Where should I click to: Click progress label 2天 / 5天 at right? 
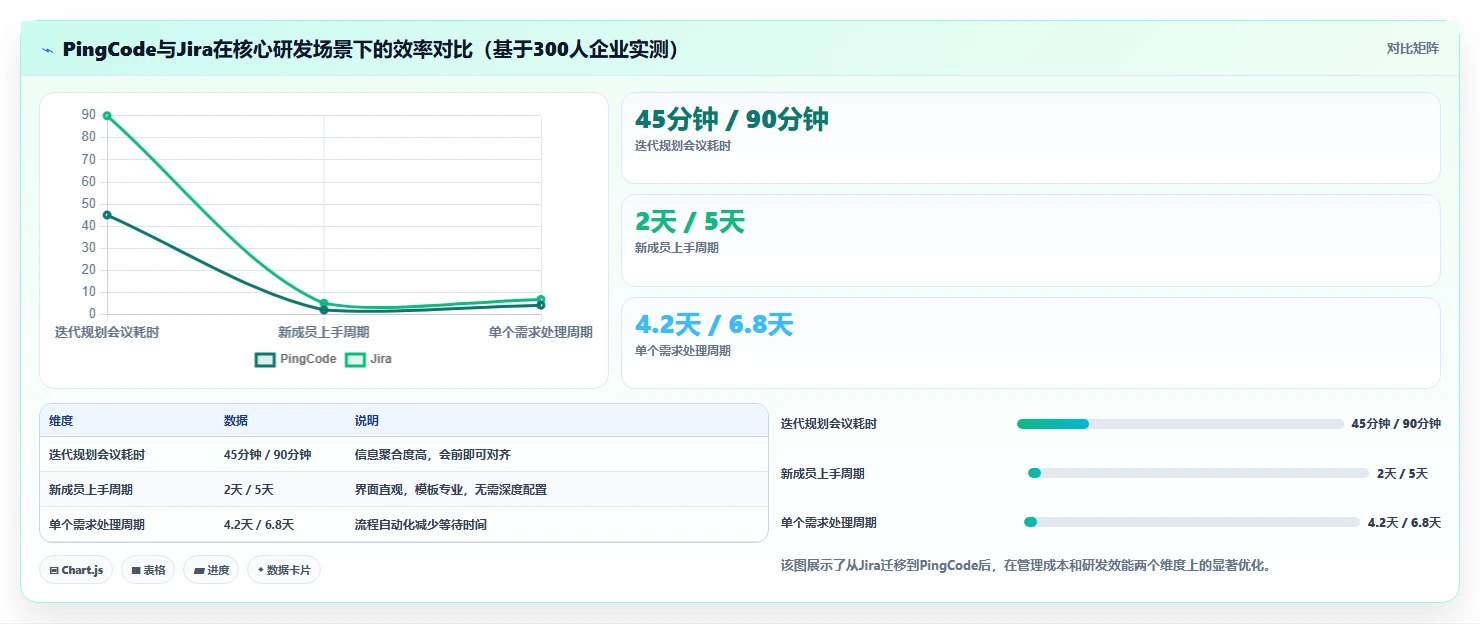1402,474
